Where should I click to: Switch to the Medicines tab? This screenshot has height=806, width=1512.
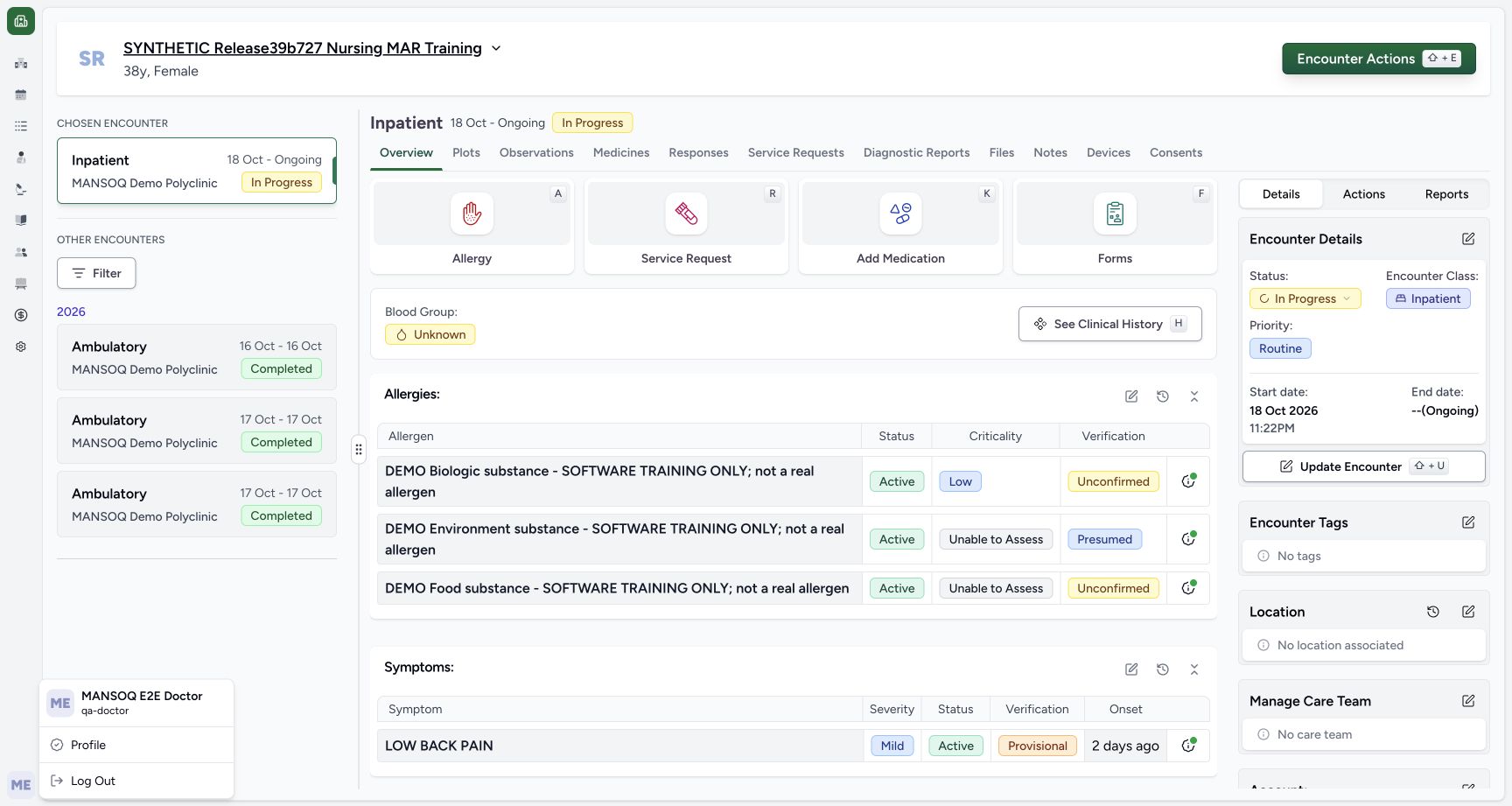pos(621,152)
